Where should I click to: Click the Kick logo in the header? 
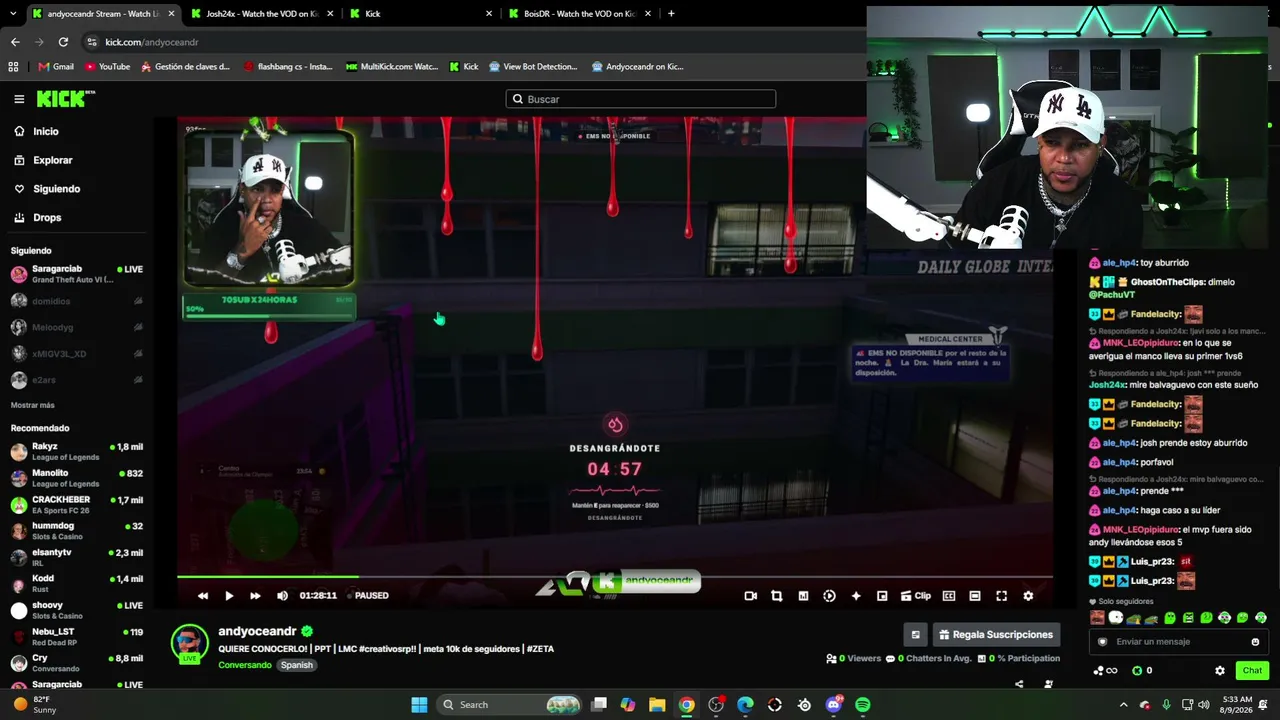pyautogui.click(x=66, y=99)
